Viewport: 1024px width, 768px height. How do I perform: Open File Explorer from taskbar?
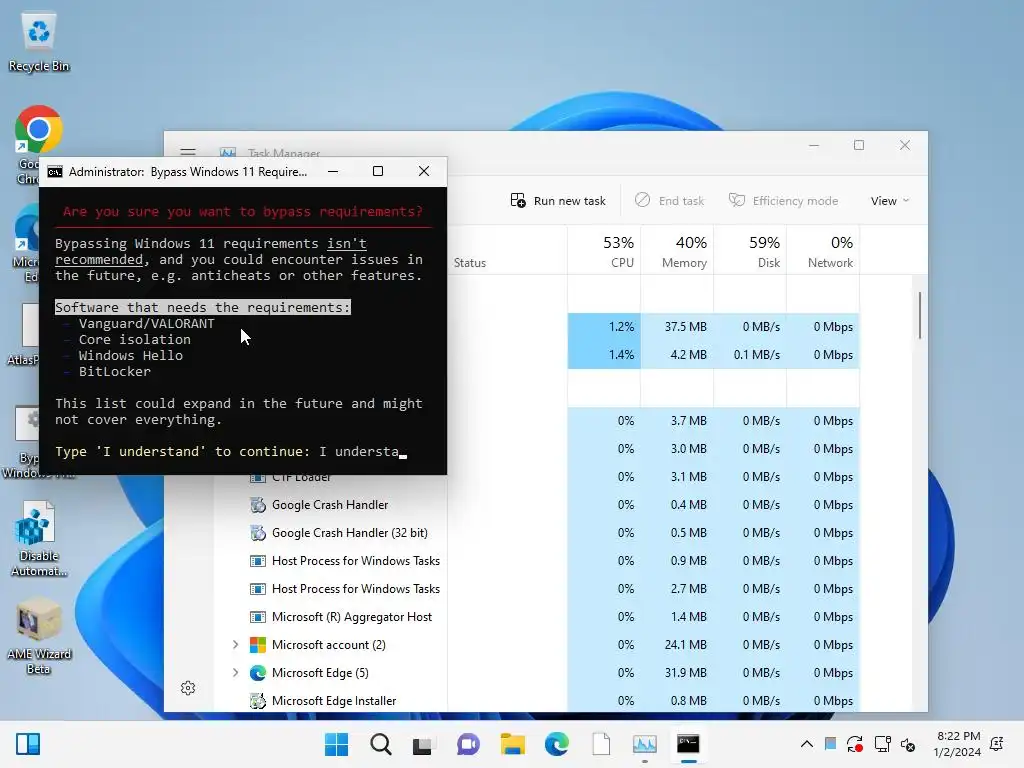[513, 744]
